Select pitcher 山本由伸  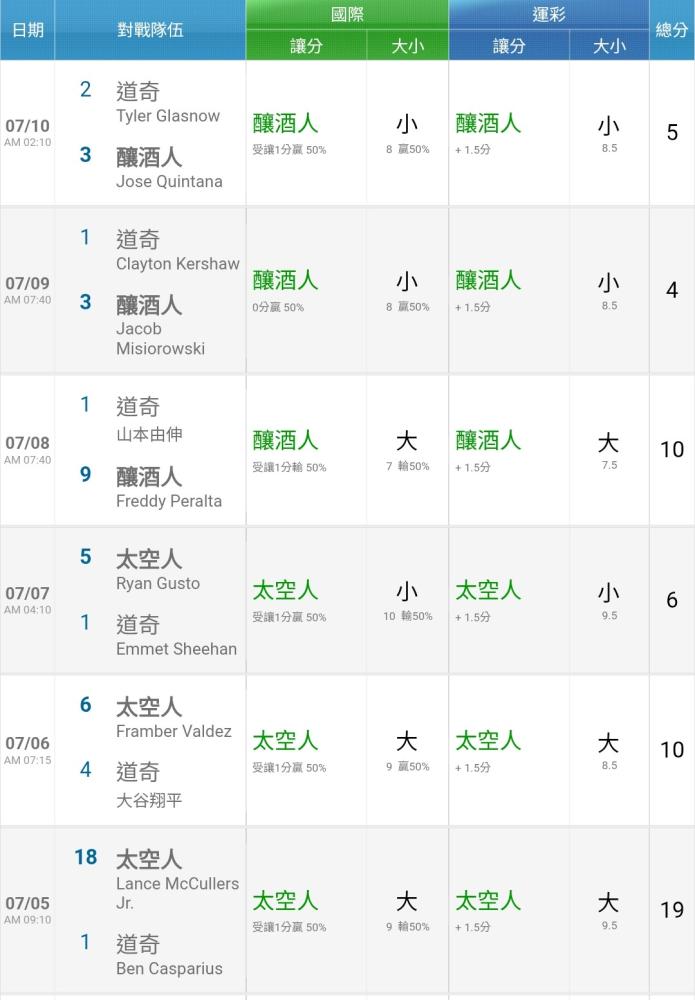point(149,434)
